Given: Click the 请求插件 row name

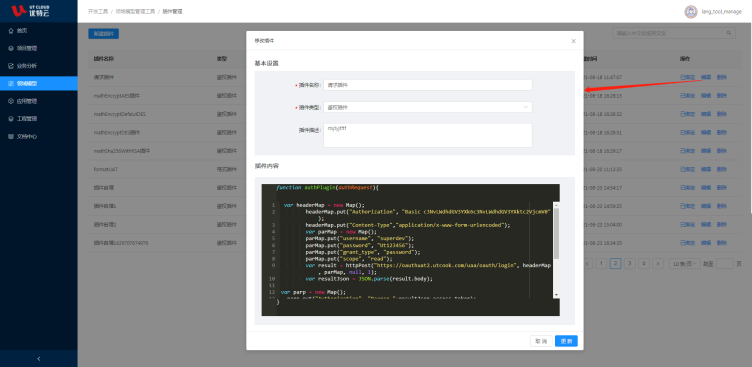Looking at the screenshot, I should (104, 77).
